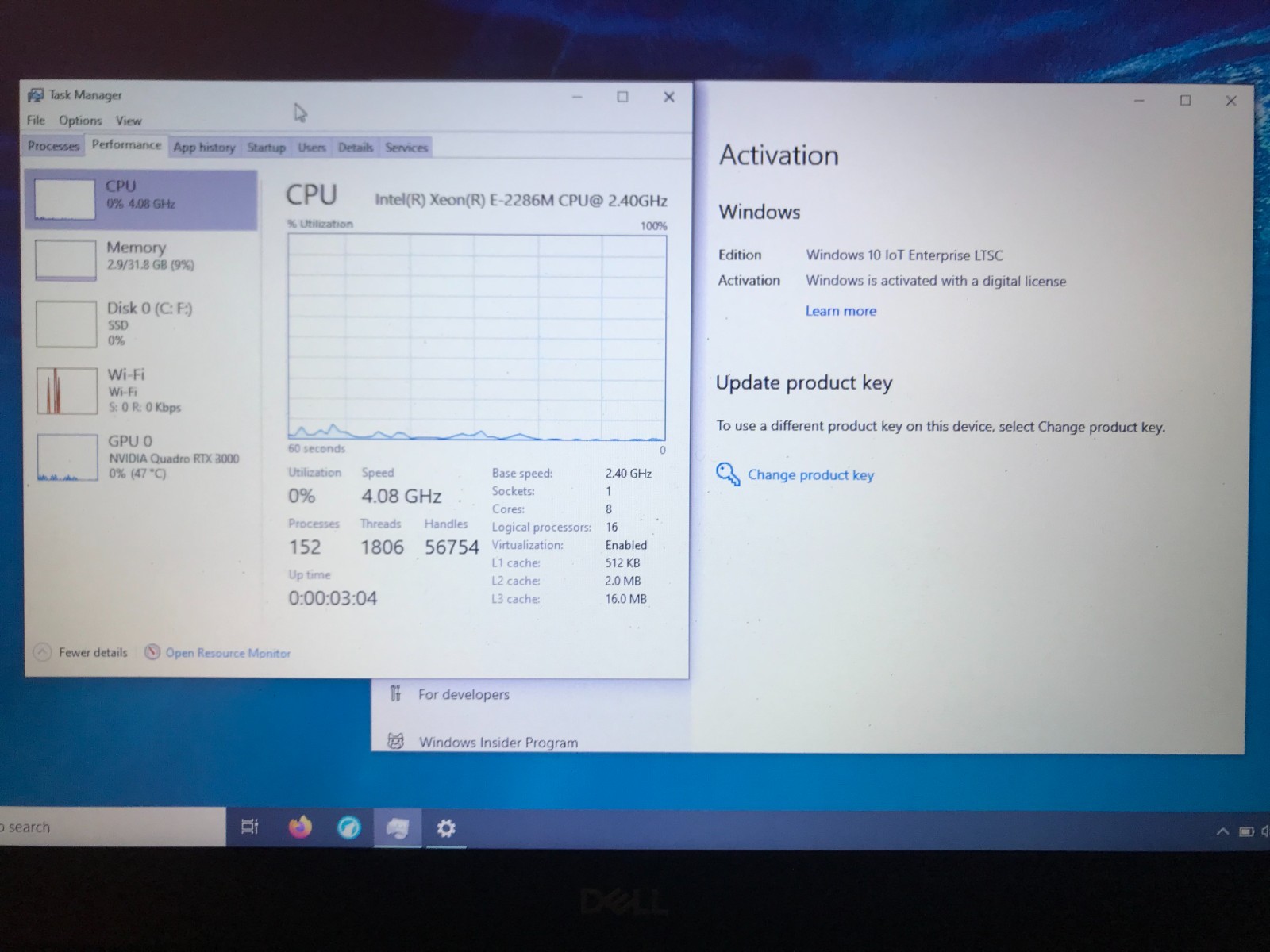The height and width of the screenshot is (952, 1270).
Task: Click the taskbar search box
Action: [113, 827]
